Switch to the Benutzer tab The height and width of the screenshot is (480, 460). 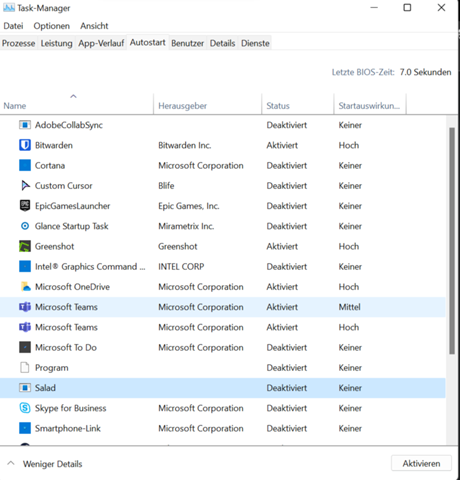[x=187, y=43]
